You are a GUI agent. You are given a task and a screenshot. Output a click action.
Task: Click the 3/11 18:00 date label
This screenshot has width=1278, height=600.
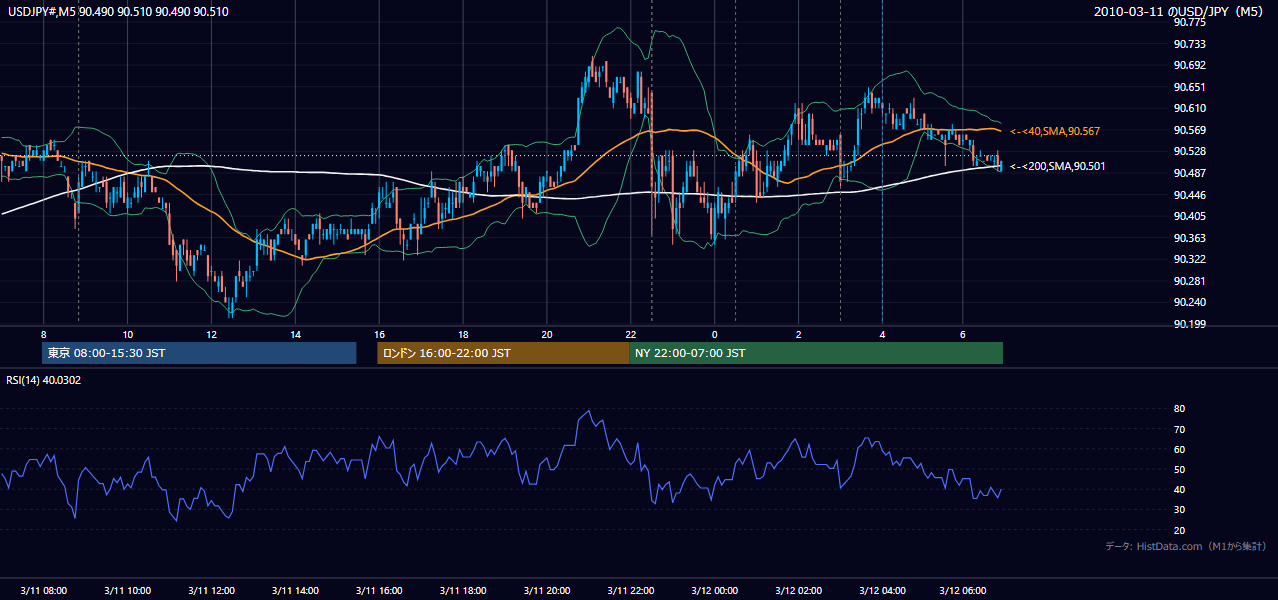point(463,591)
